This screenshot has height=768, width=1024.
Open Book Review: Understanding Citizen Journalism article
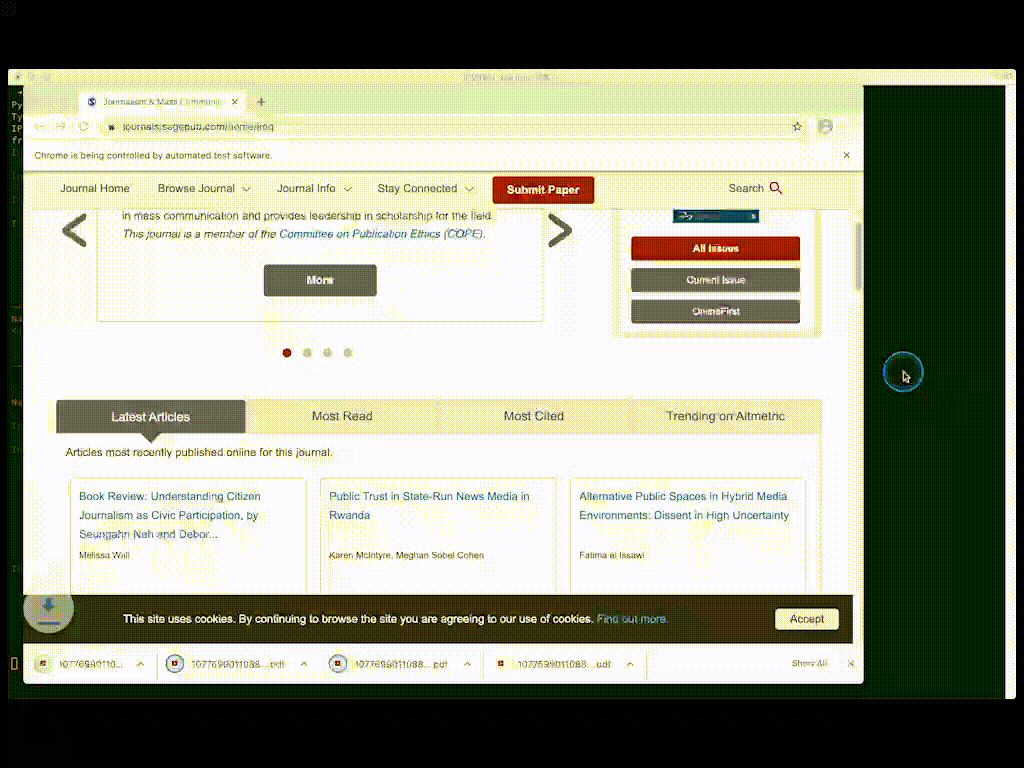point(170,515)
